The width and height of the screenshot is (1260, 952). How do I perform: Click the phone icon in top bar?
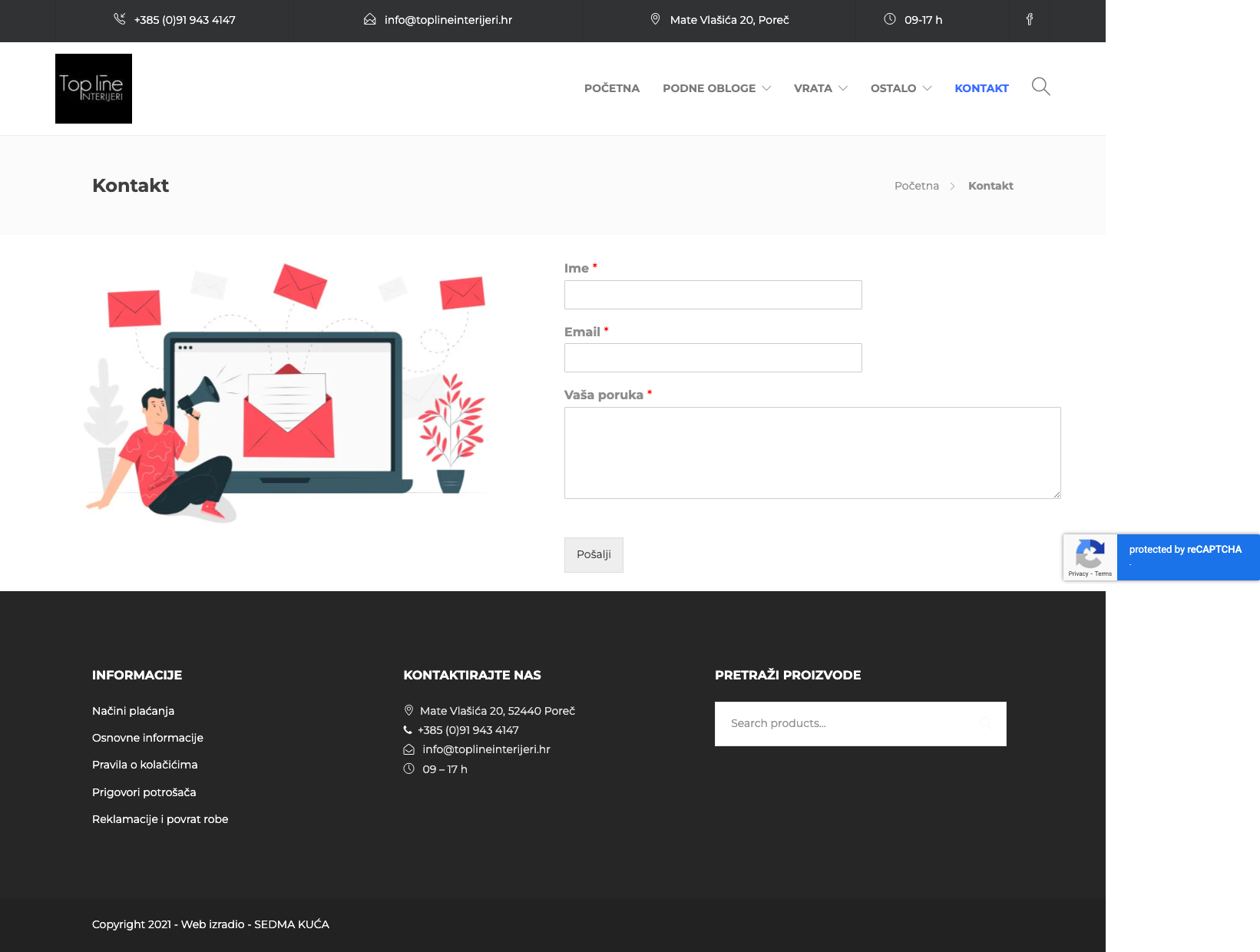[x=120, y=19]
